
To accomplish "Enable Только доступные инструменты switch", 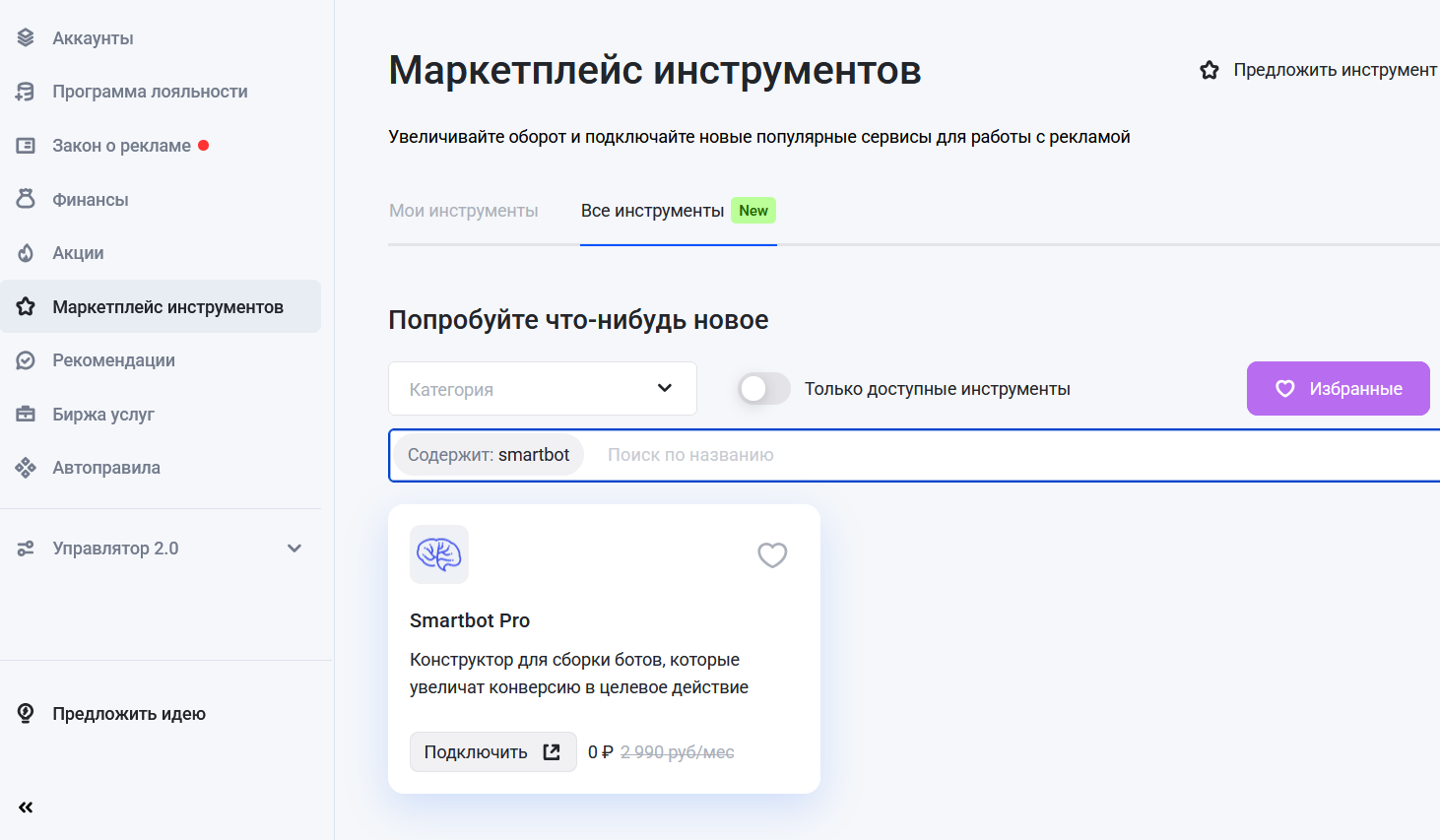I will coord(763,388).
